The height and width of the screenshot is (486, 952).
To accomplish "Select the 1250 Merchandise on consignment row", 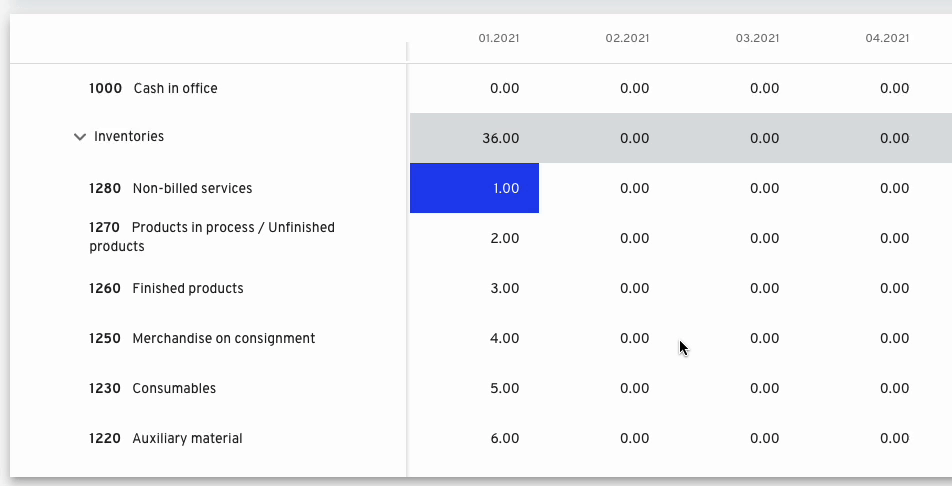I will [x=202, y=338].
